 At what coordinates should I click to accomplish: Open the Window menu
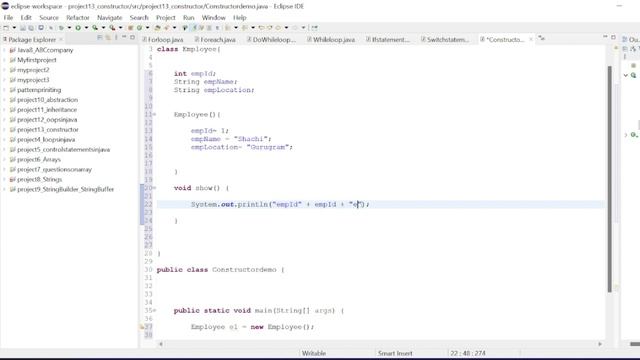click(x=213, y=18)
